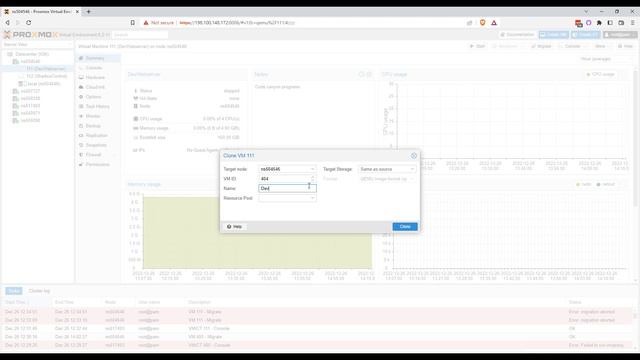This screenshot has height=360, width=640.
Task: Click the browser extensions puzzle icon
Action: click(599, 23)
